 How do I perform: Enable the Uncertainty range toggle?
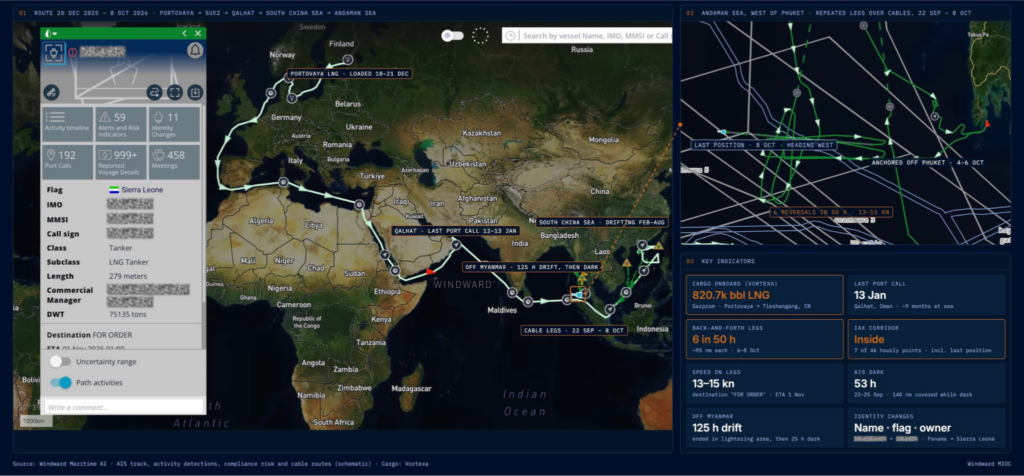tap(60, 362)
